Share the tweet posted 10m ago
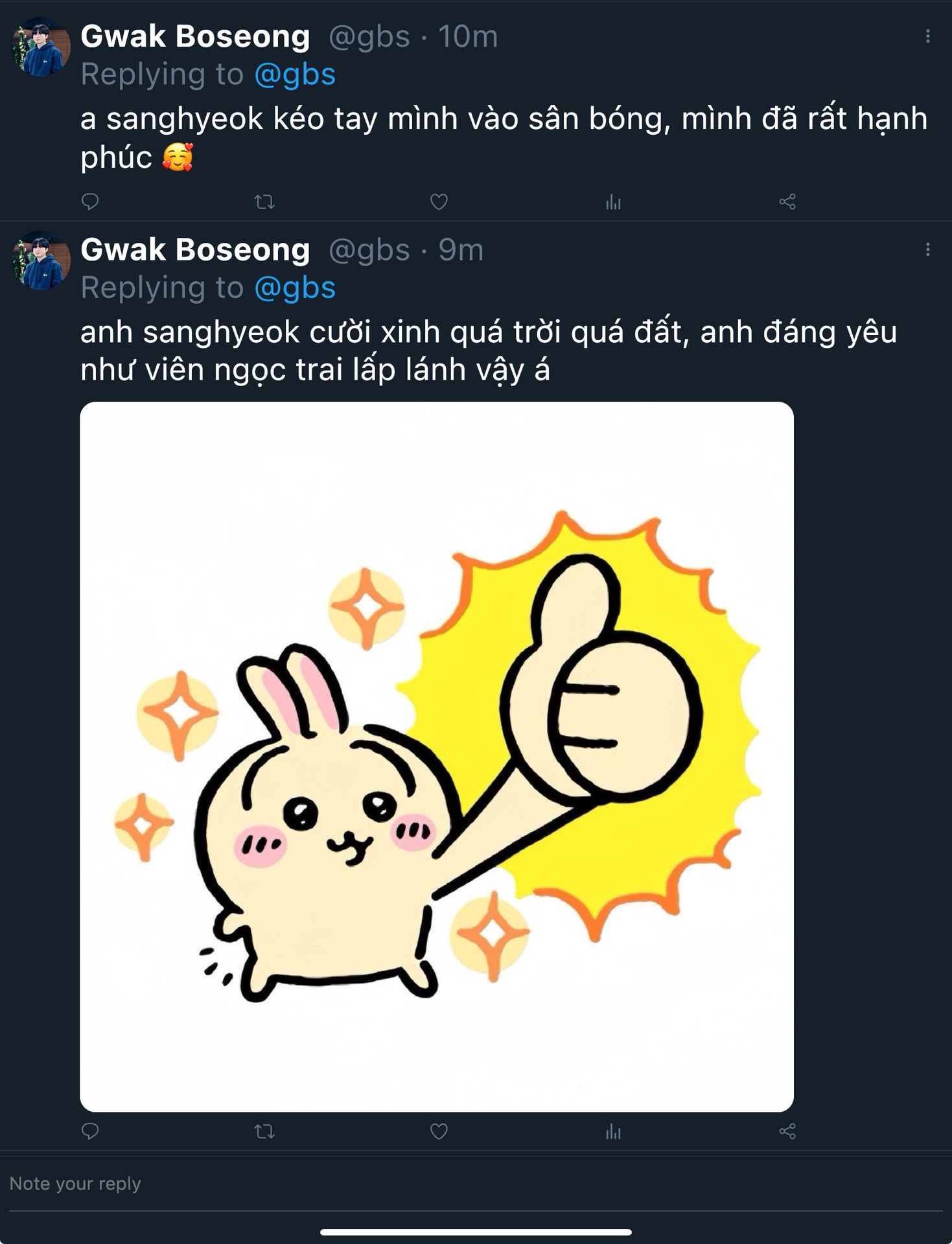 coord(787,202)
